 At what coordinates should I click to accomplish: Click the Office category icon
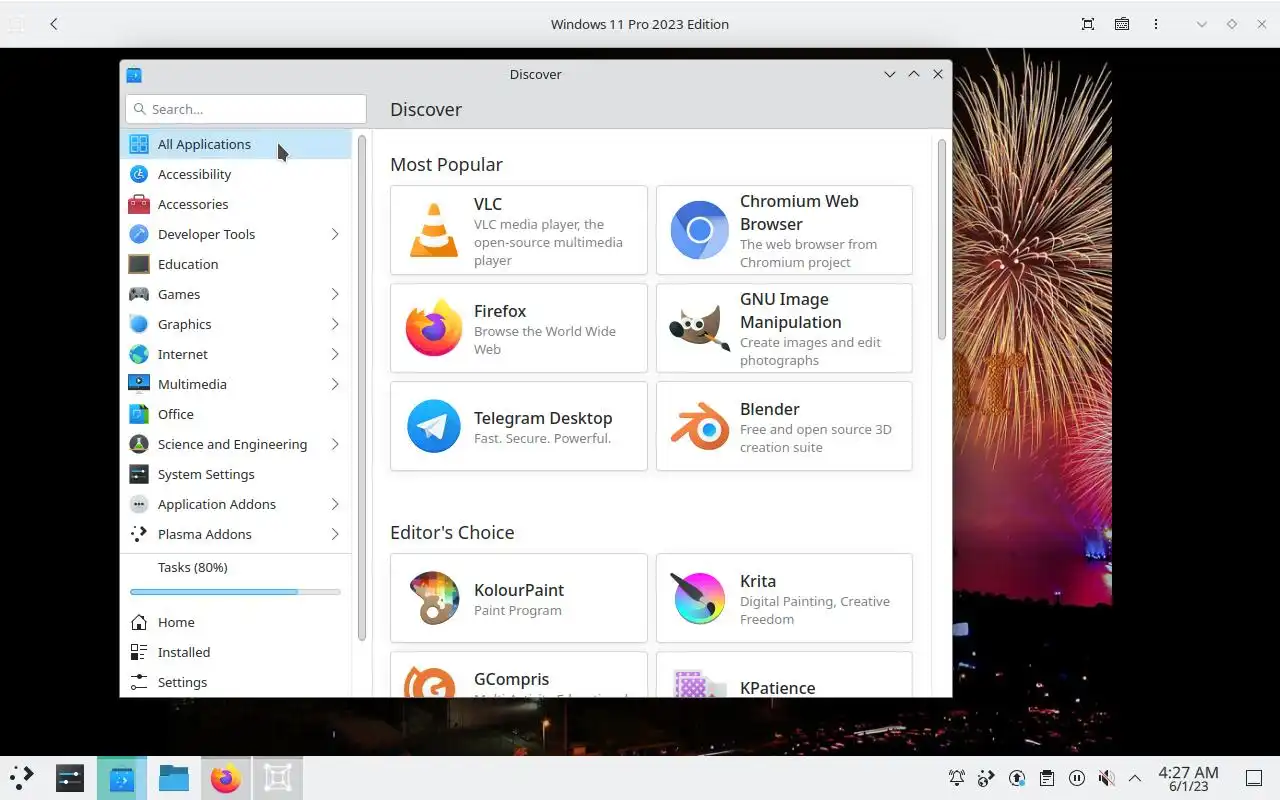[139, 414]
